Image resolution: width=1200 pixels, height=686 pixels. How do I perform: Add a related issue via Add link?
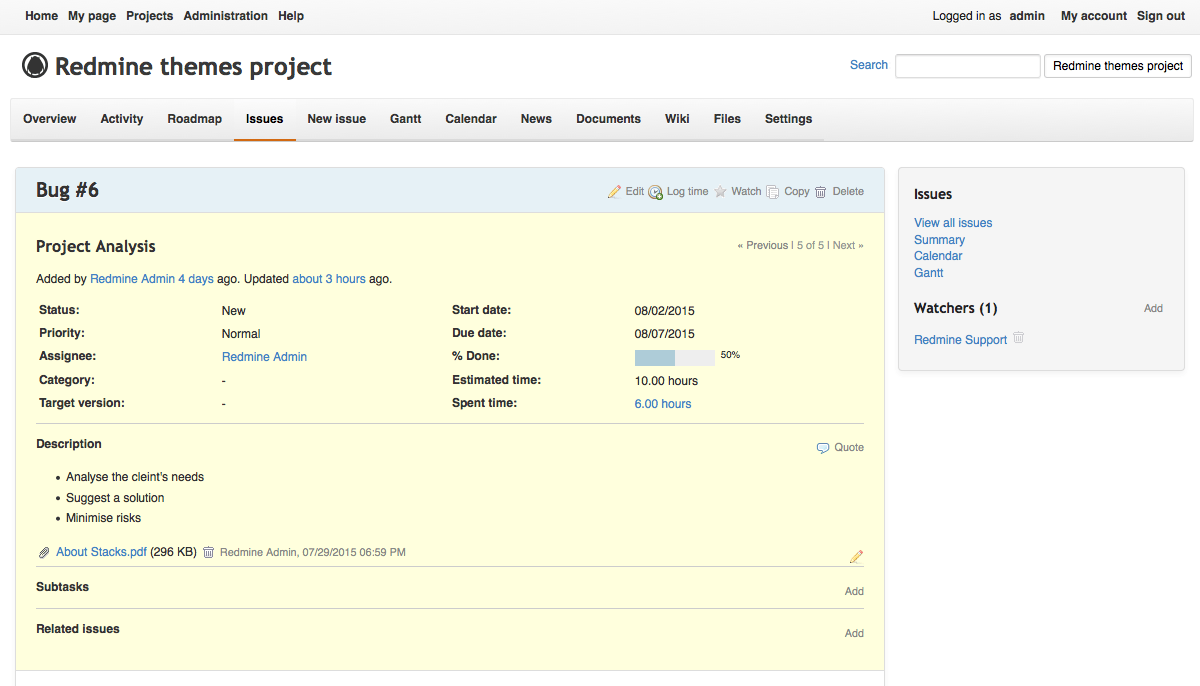pyautogui.click(x=854, y=633)
